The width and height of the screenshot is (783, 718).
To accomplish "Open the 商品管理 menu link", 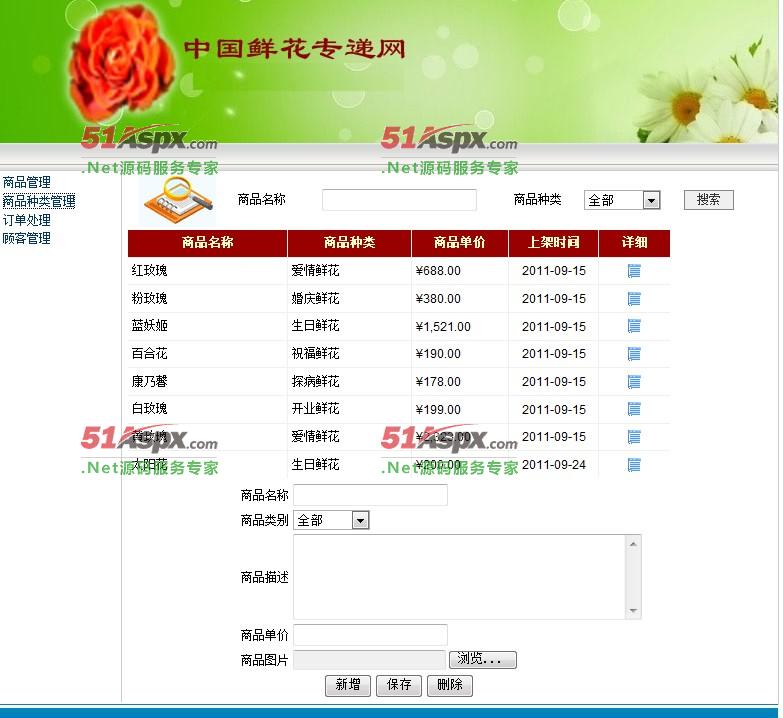I will click(x=26, y=182).
